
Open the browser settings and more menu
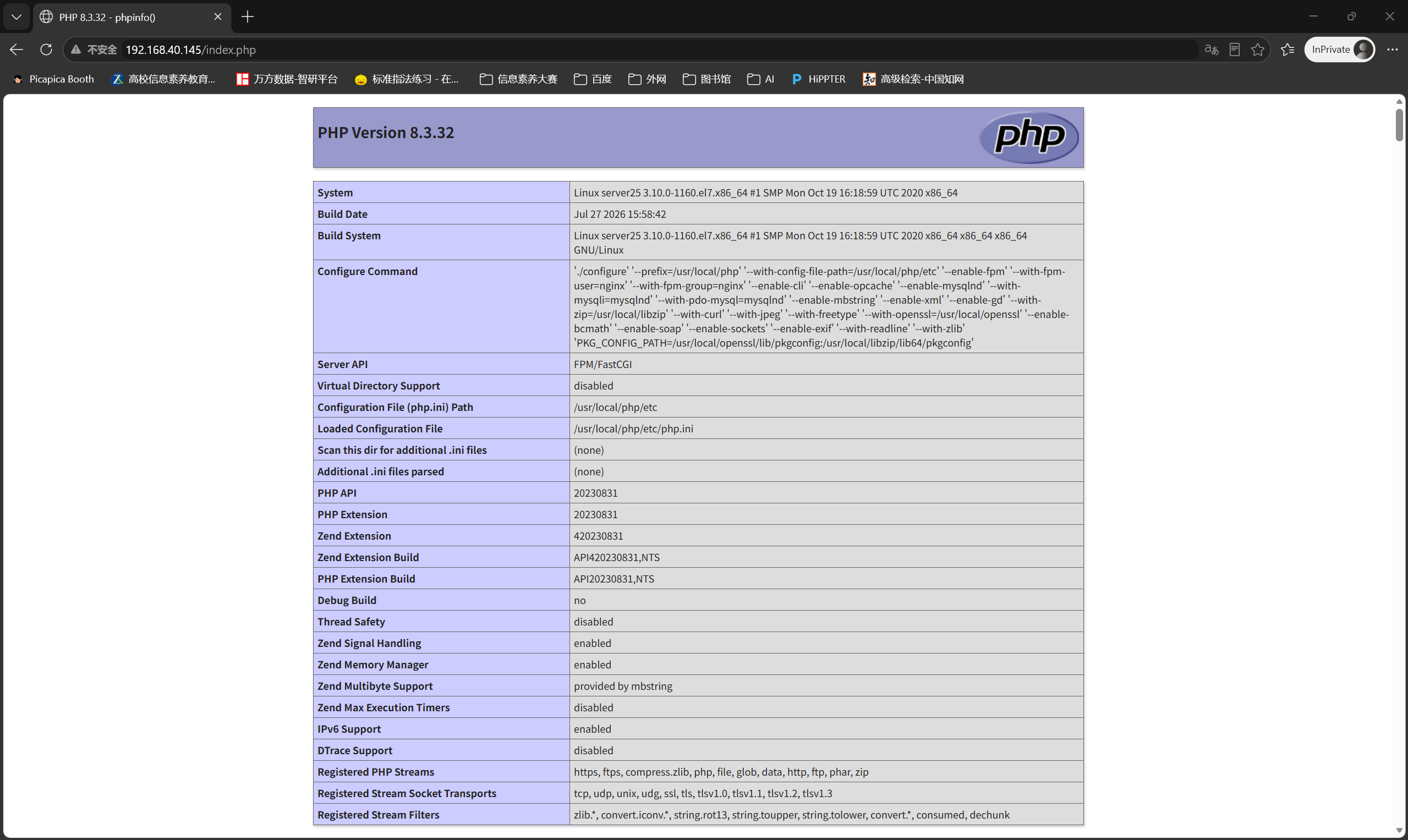[1392, 50]
